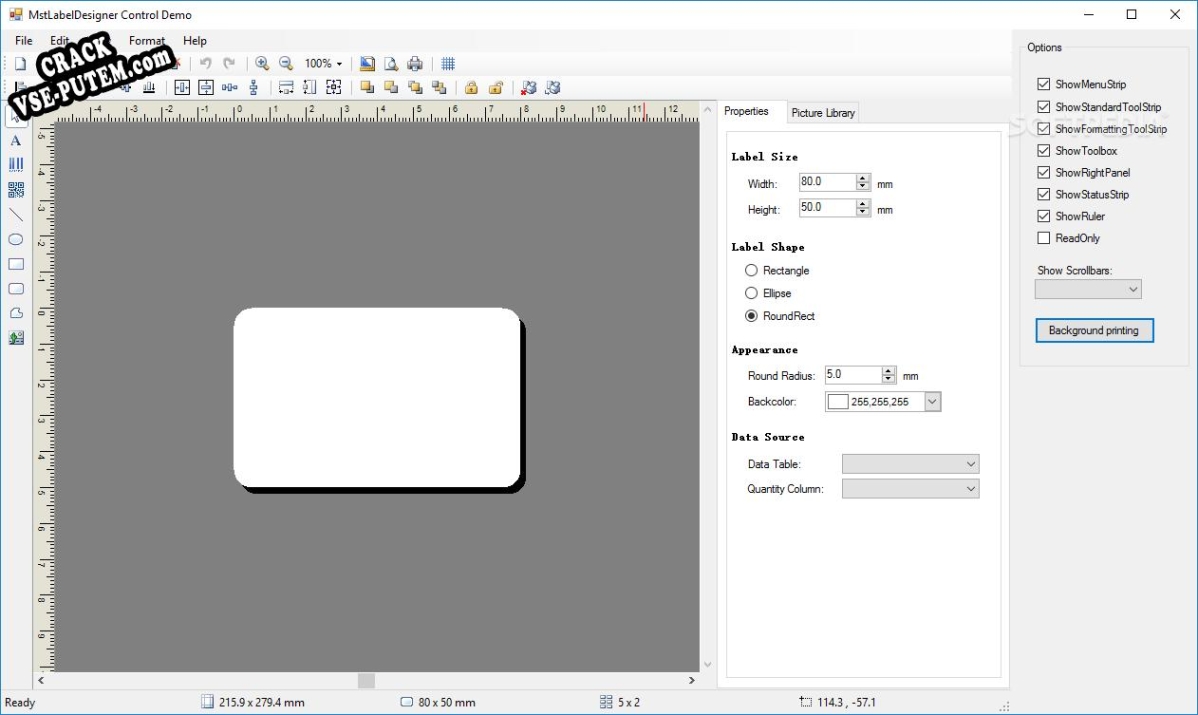
Task: Open the Print Preview icon
Action: (x=390, y=63)
